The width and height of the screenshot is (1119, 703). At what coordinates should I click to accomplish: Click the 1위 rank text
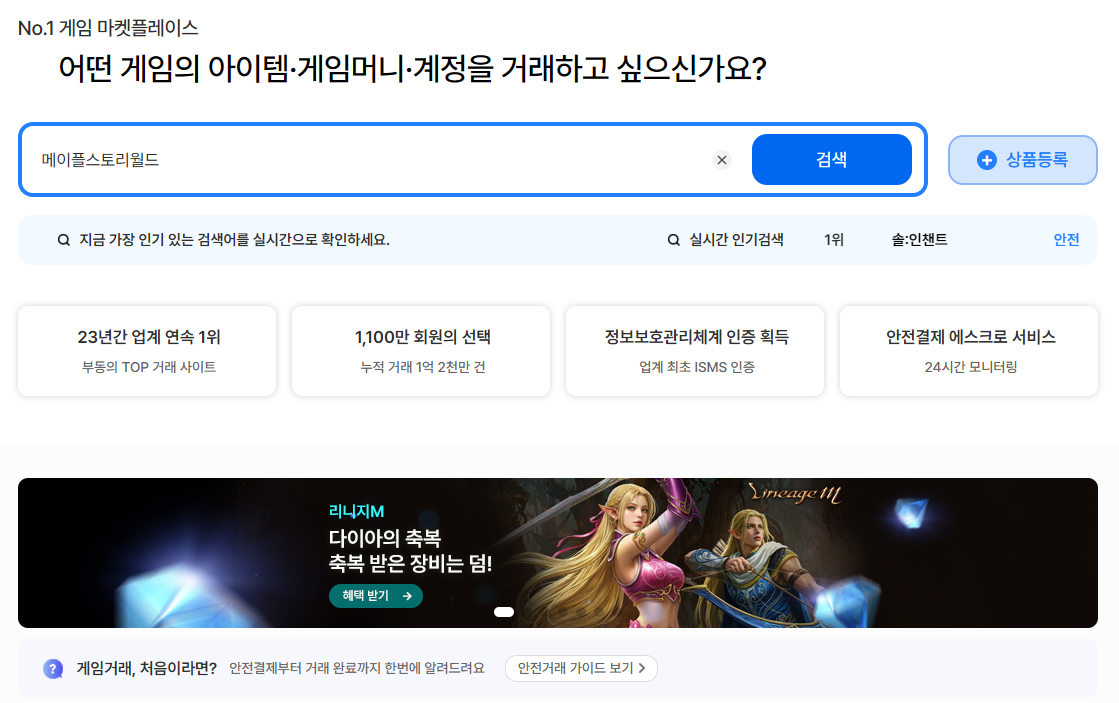click(834, 240)
